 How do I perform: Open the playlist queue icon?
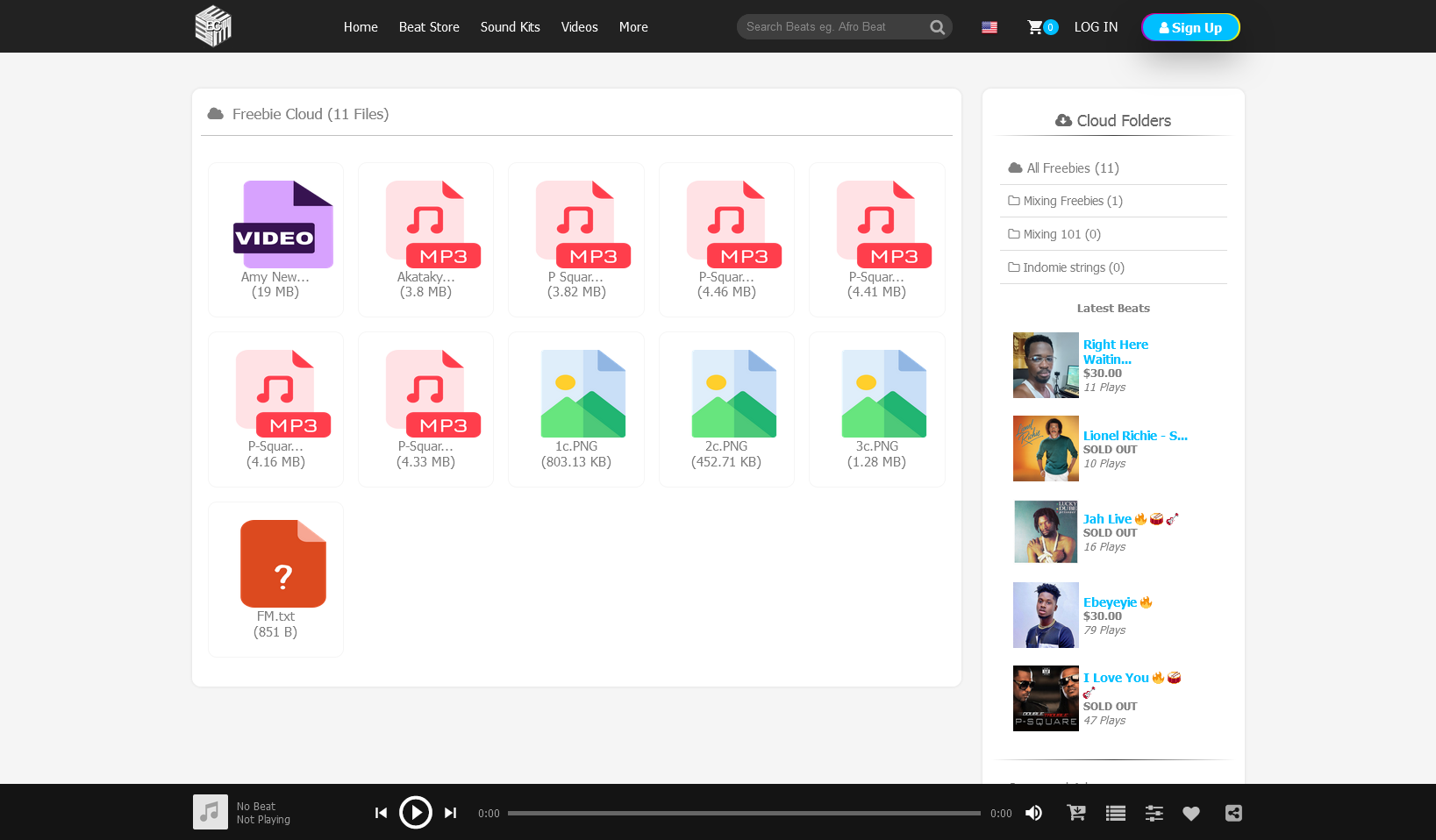[1115, 813]
